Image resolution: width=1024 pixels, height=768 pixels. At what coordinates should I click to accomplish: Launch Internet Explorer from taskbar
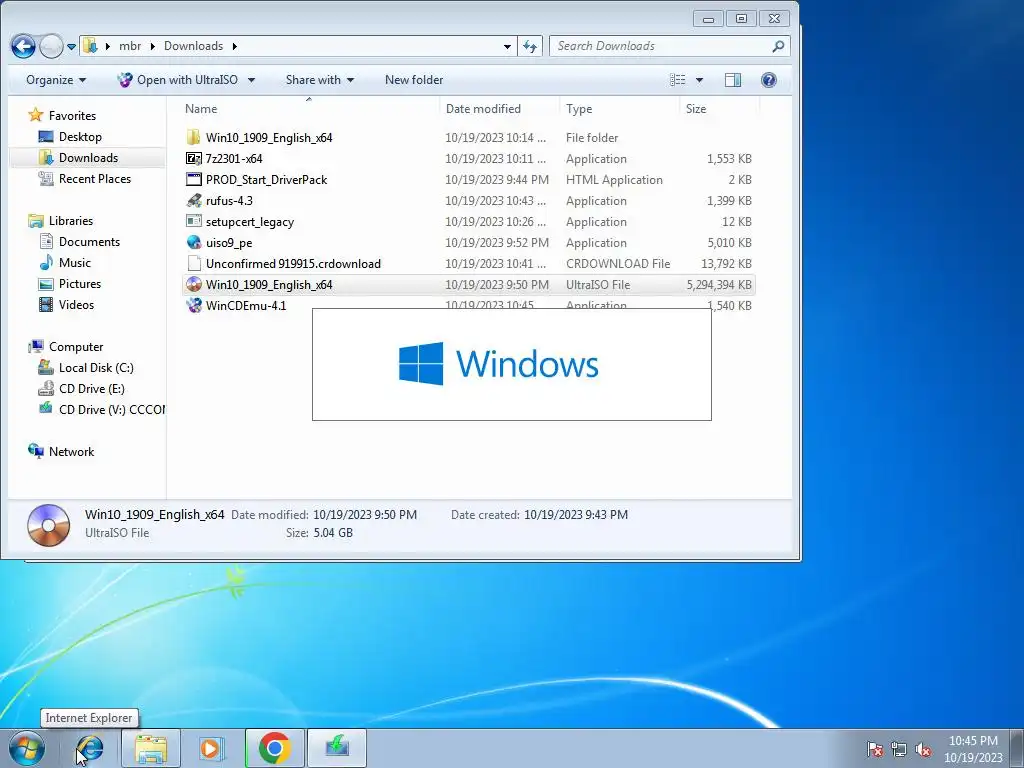[89, 748]
